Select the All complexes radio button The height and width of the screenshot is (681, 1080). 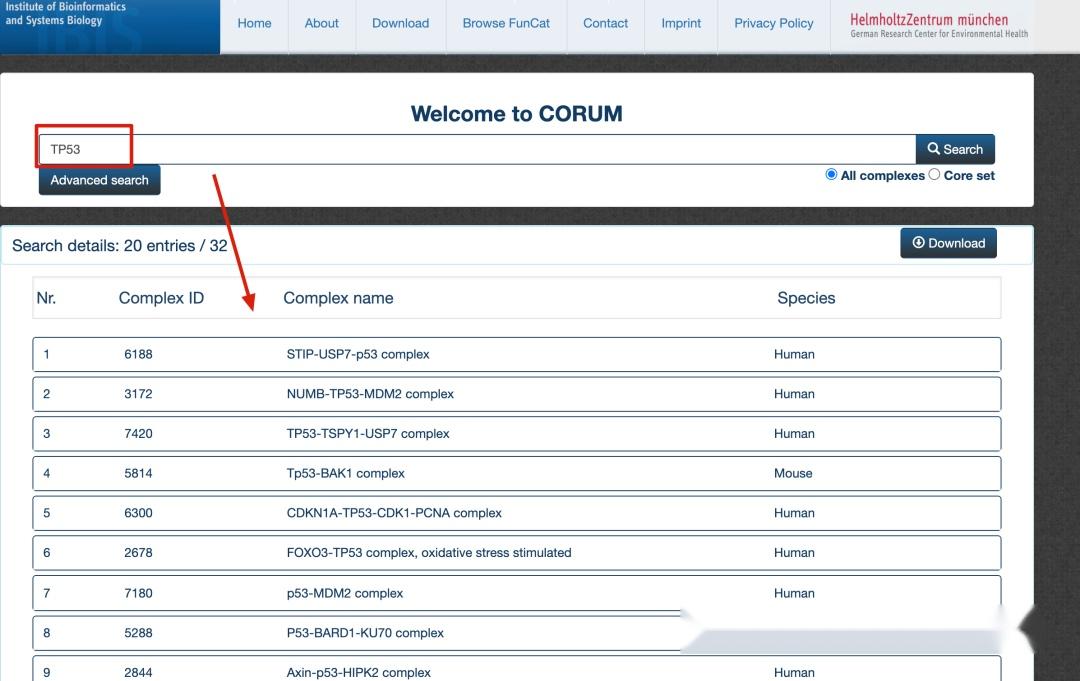(831, 173)
